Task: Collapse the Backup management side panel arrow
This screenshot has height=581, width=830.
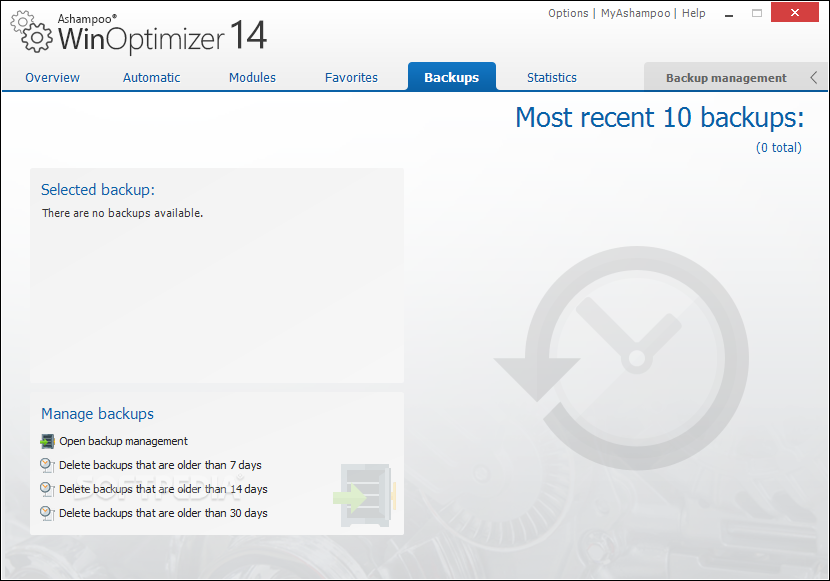Action: click(814, 78)
